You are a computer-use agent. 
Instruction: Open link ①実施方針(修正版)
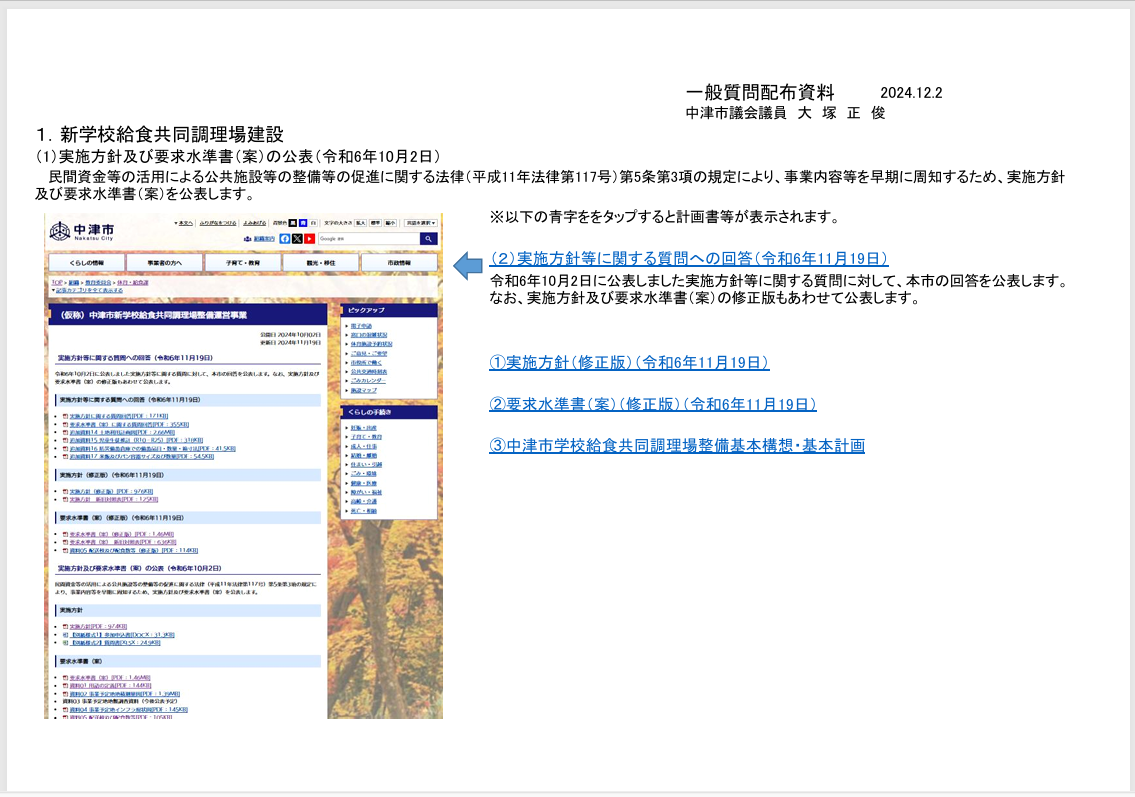629,362
